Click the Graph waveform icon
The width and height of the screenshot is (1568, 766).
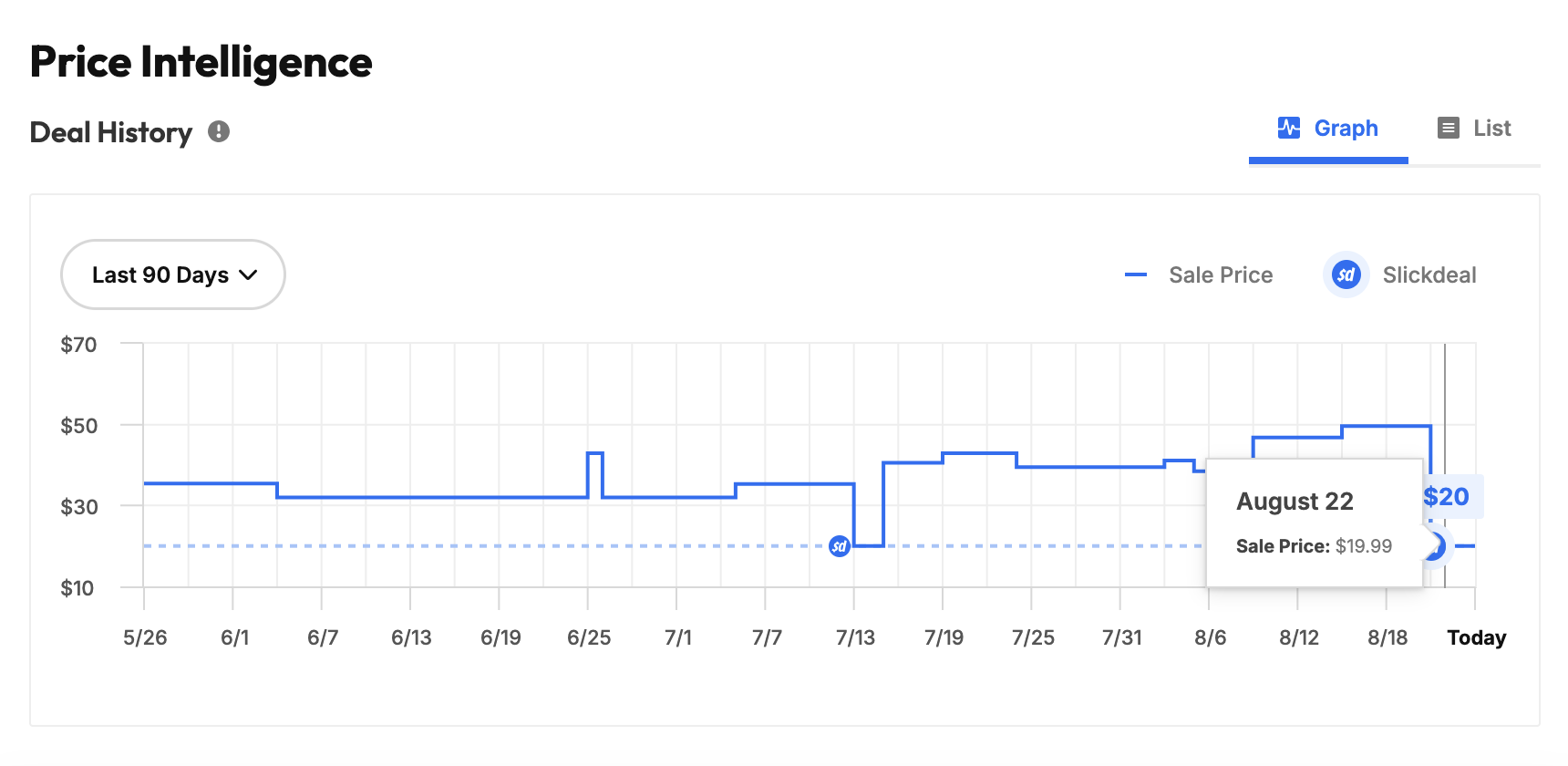(x=1288, y=128)
